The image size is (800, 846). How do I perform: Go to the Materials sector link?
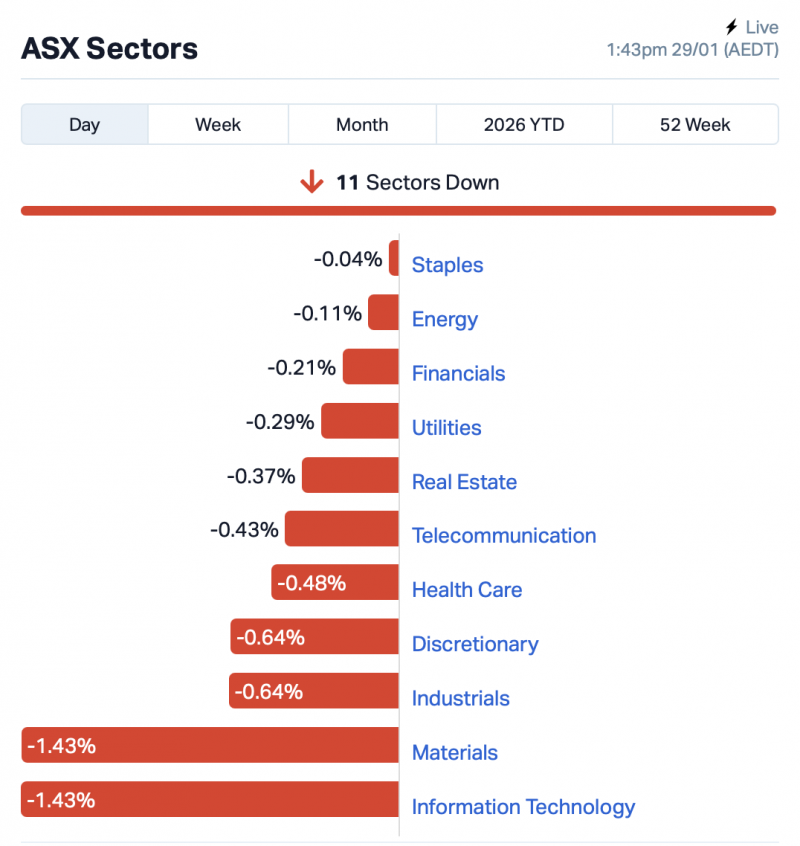(455, 752)
